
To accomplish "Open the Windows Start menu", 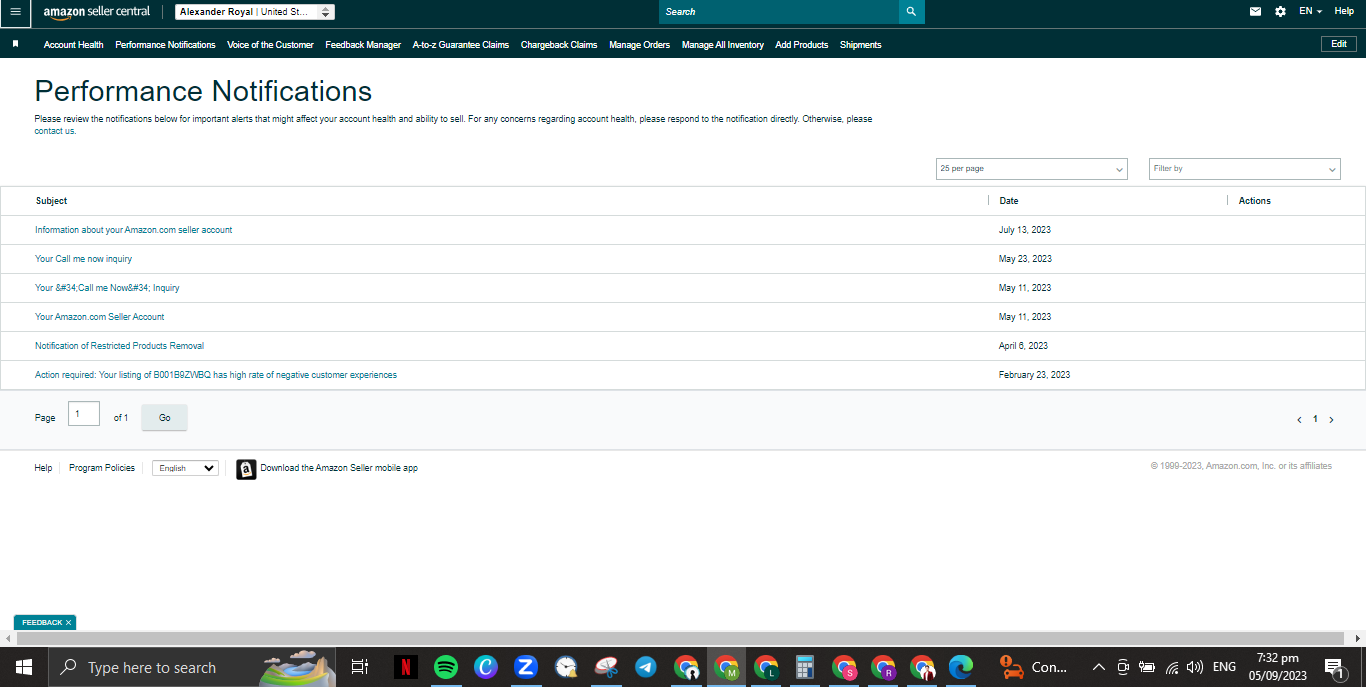I will pyautogui.click(x=24, y=667).
